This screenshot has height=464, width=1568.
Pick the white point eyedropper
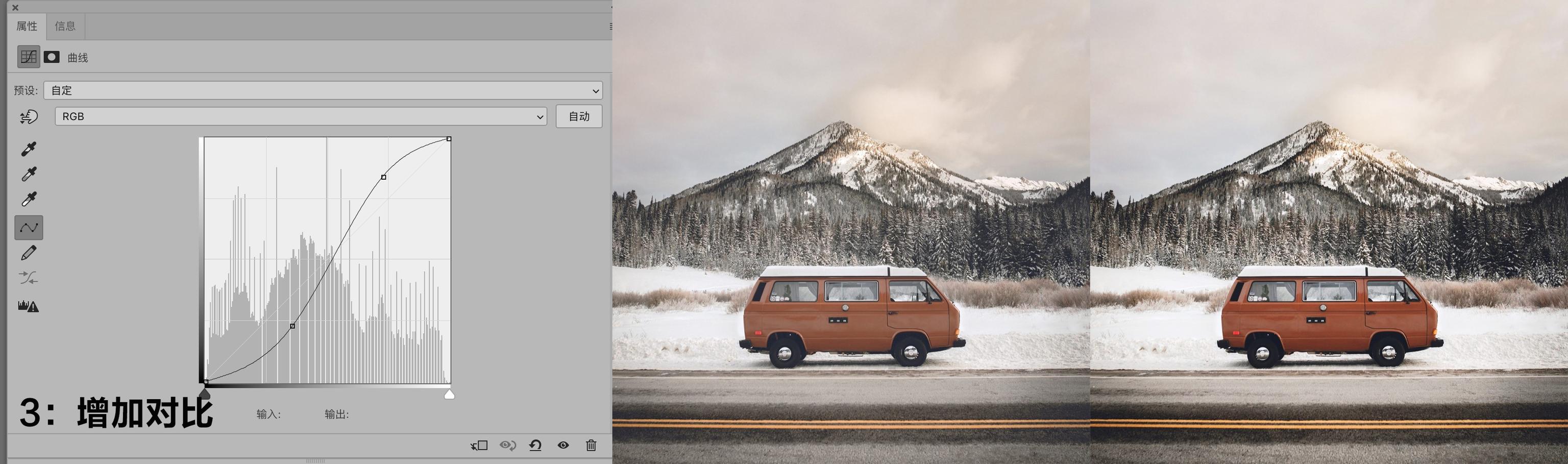(29, 199)
